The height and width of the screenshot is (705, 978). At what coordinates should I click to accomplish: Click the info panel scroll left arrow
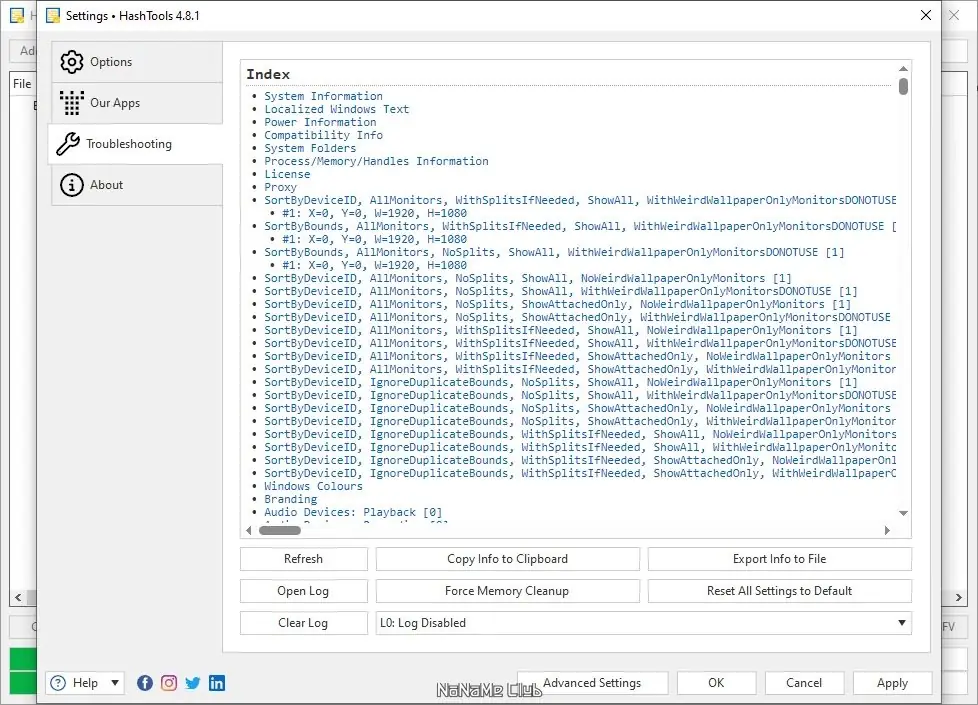pos(249,530)
